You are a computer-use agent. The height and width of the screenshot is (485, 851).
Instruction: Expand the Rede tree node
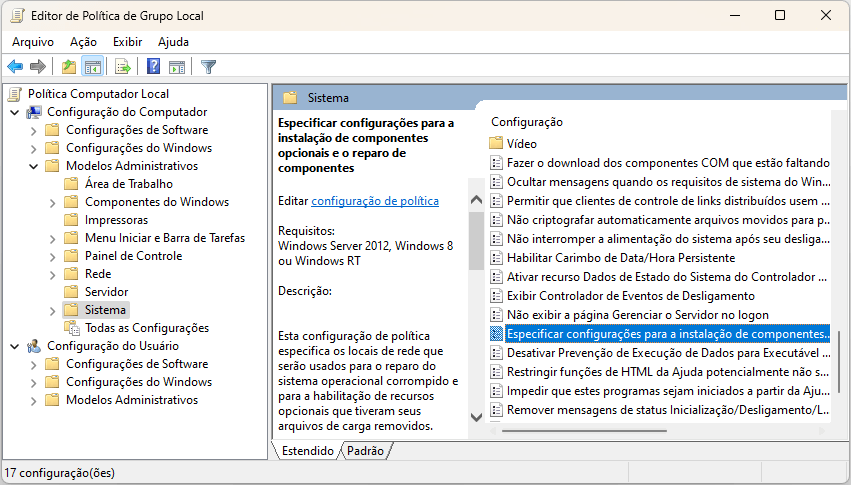click(53, 275)
